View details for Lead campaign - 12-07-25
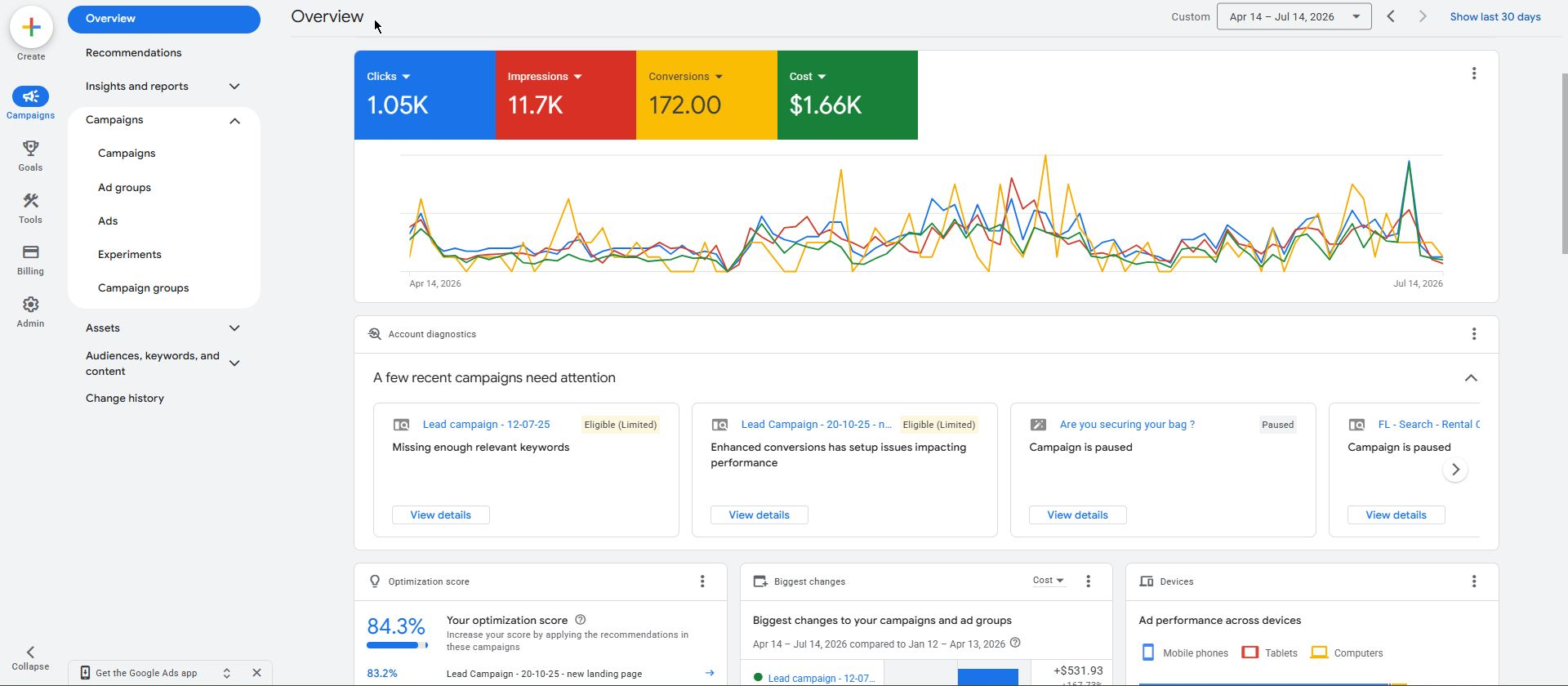 pyautogui.click(x=440, y=515)
